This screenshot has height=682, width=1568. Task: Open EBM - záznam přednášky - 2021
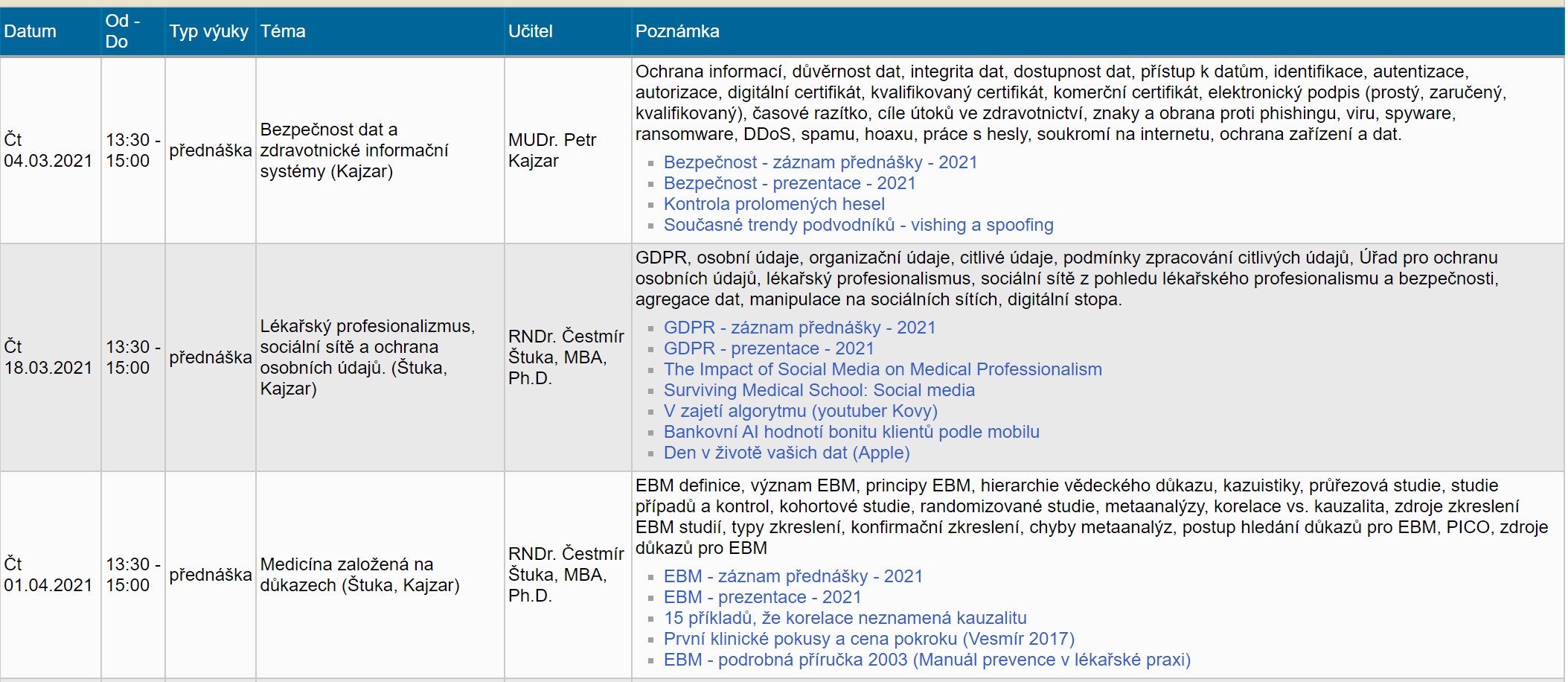click(793, 576)
